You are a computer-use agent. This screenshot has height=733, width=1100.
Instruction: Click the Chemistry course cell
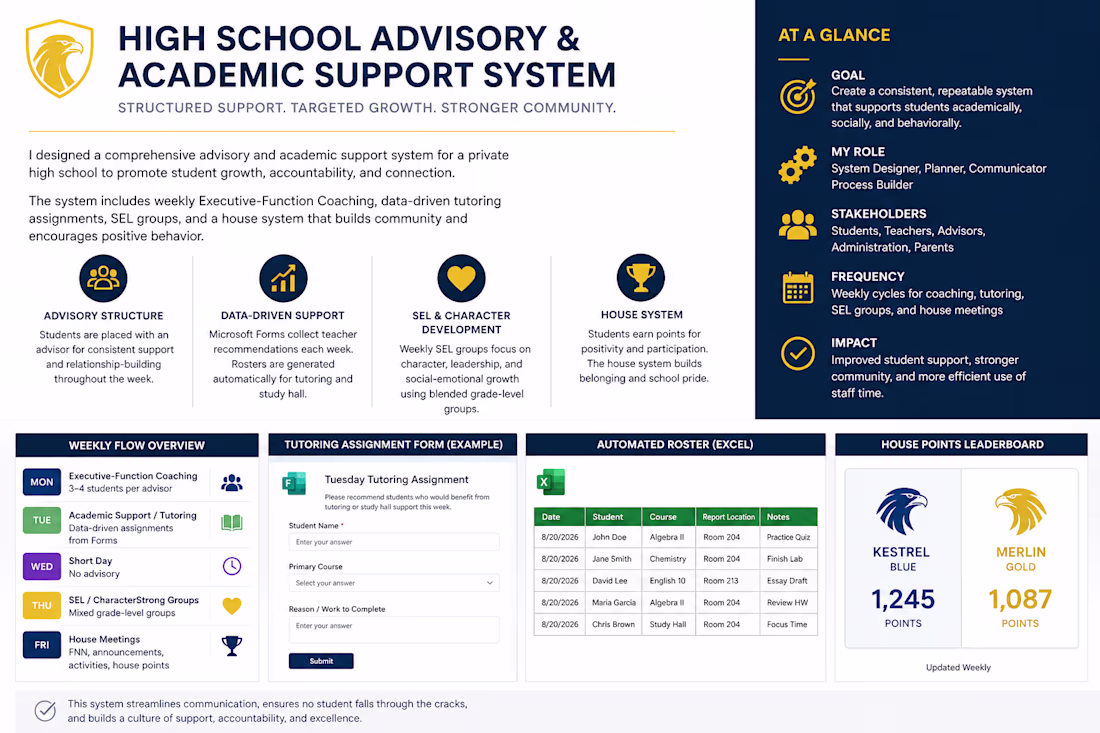[x=669, y=559]
